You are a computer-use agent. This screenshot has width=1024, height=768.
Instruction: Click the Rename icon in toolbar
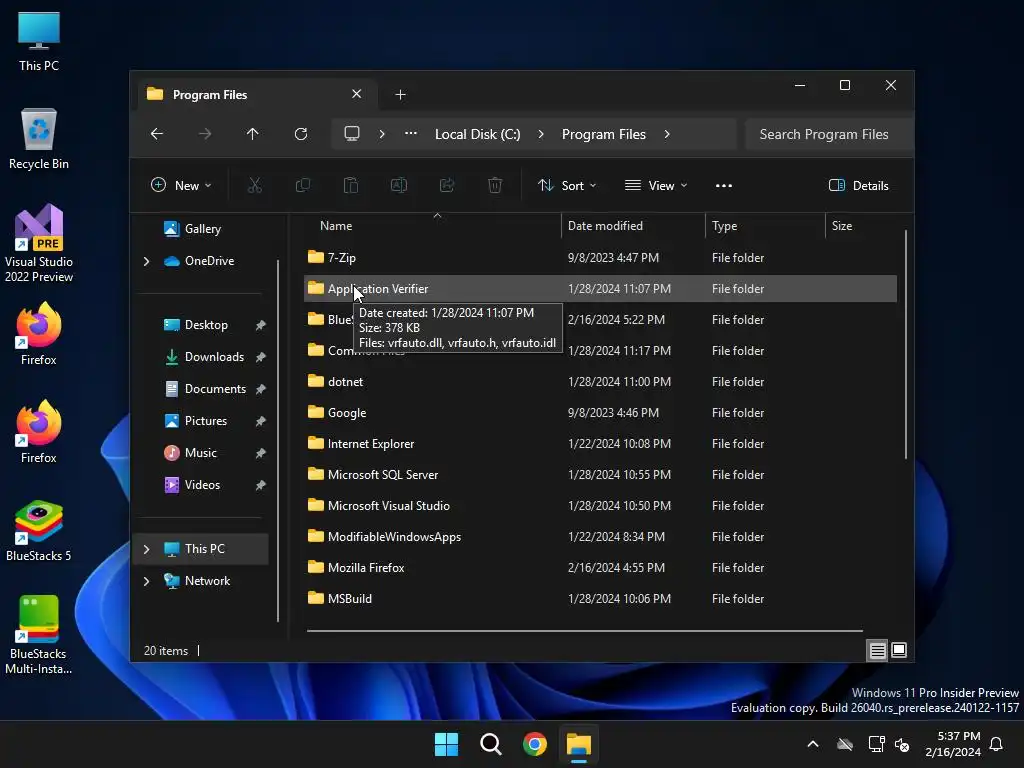click(399, 185)
